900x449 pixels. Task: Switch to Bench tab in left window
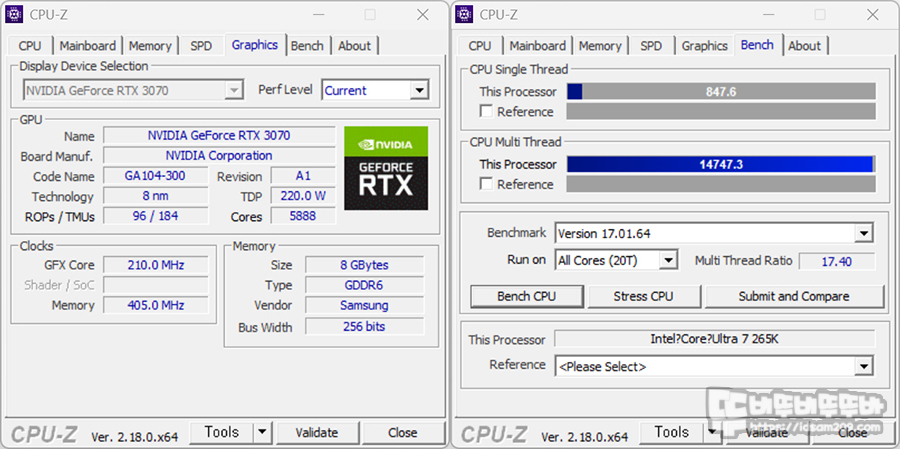pos(307,46)
